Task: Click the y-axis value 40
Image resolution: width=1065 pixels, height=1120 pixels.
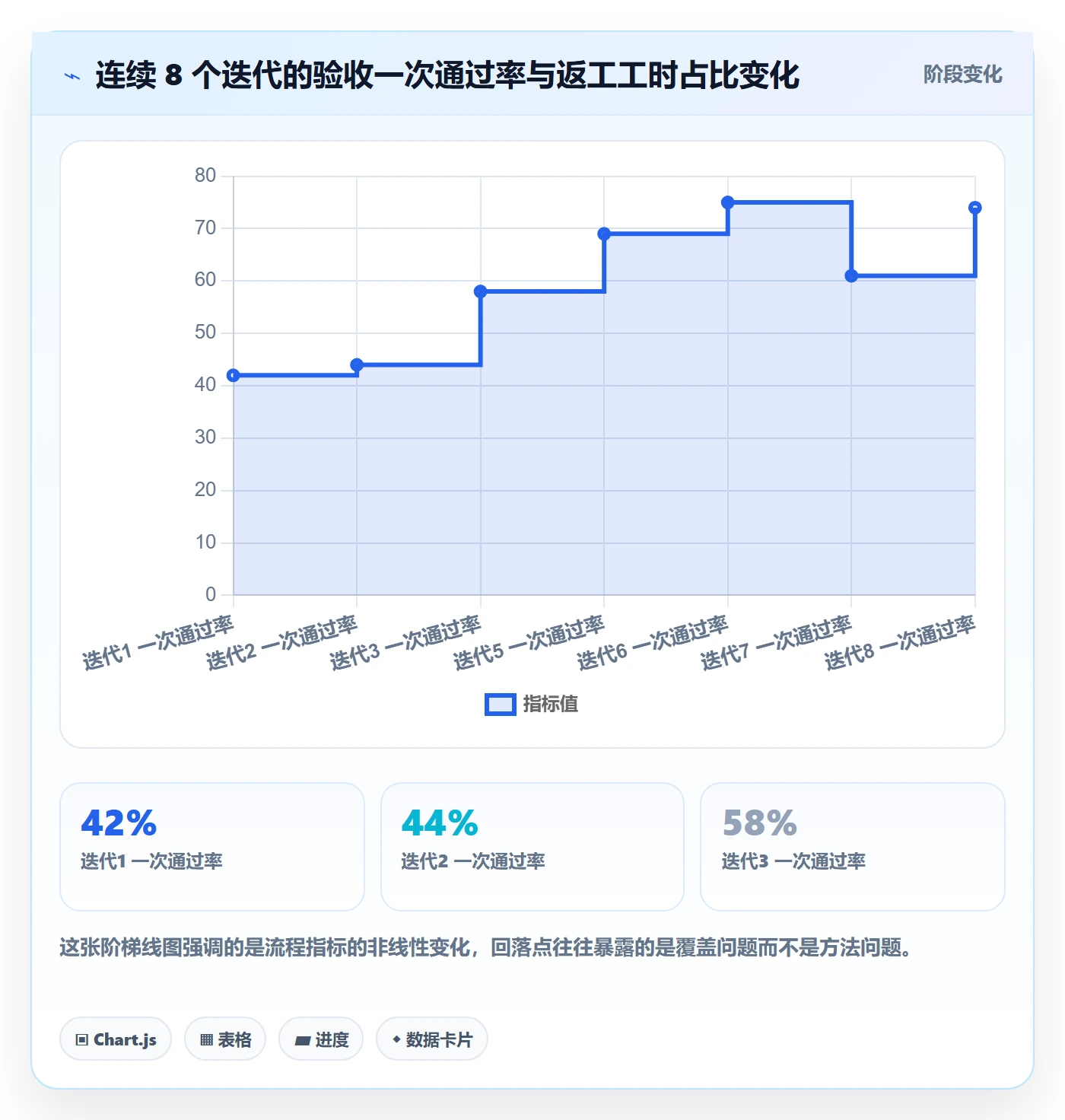Action: [x=205, y=385]
